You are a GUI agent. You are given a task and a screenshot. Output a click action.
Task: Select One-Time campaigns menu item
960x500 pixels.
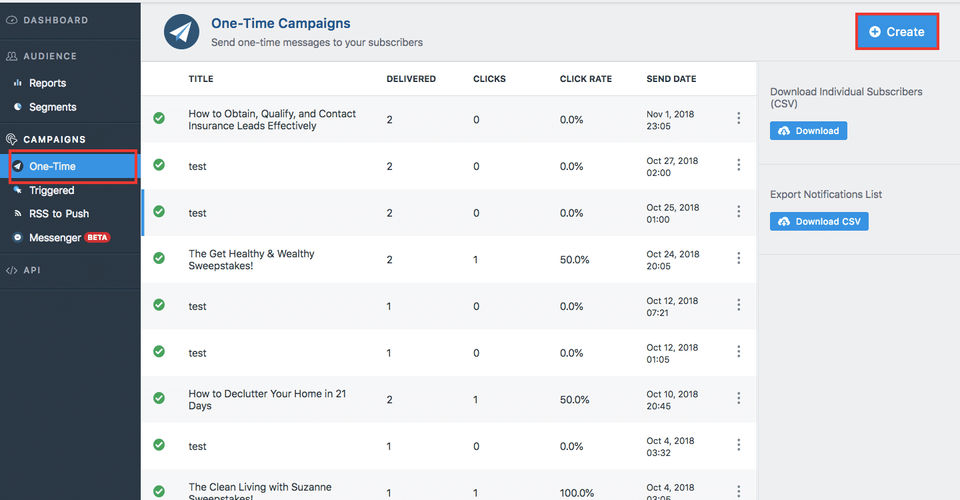(x=52, y=166)
